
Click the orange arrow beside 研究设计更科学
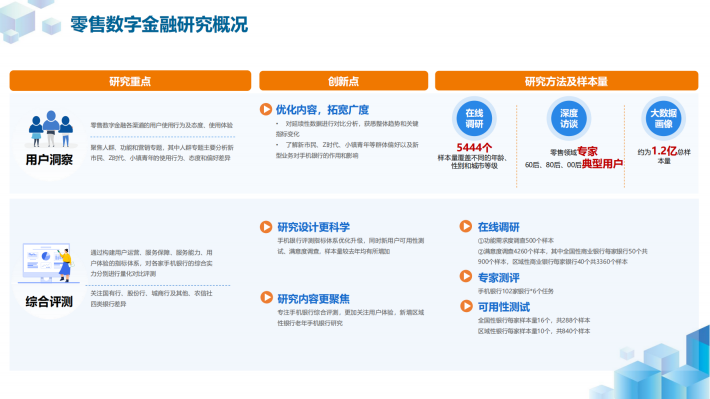[266, 227]
